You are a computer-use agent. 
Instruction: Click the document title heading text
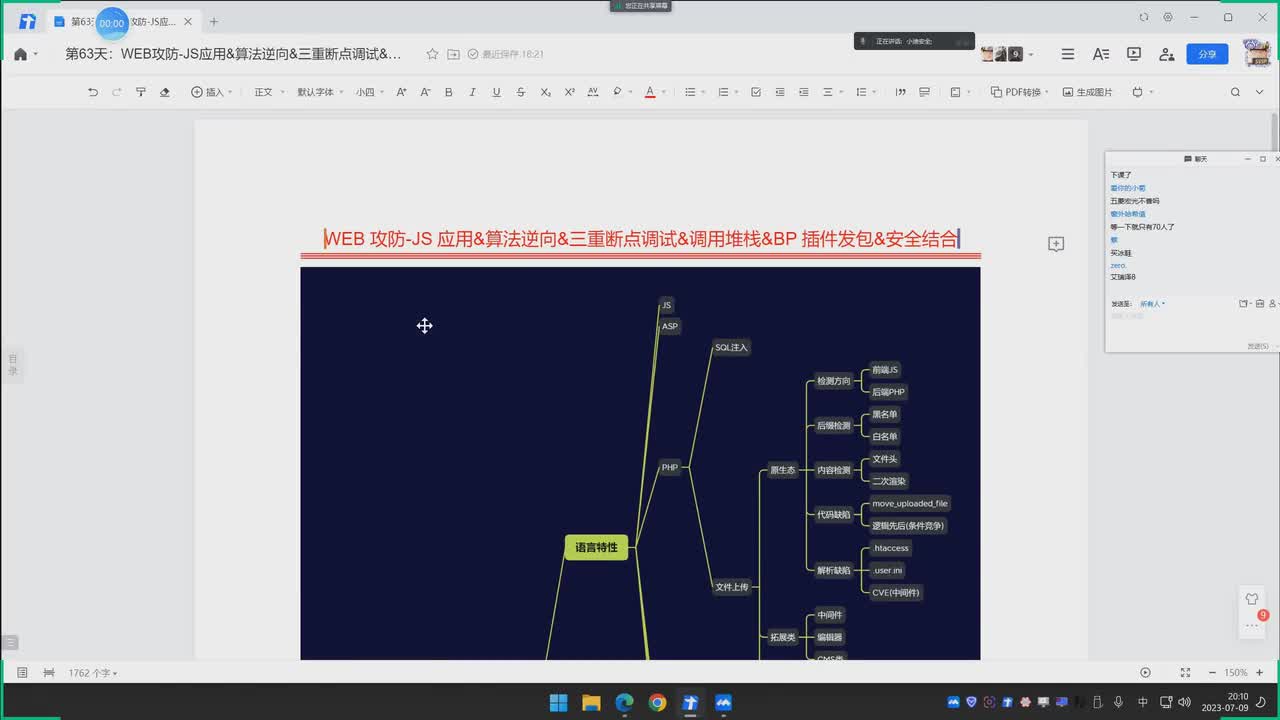click(x=641, y=238)
